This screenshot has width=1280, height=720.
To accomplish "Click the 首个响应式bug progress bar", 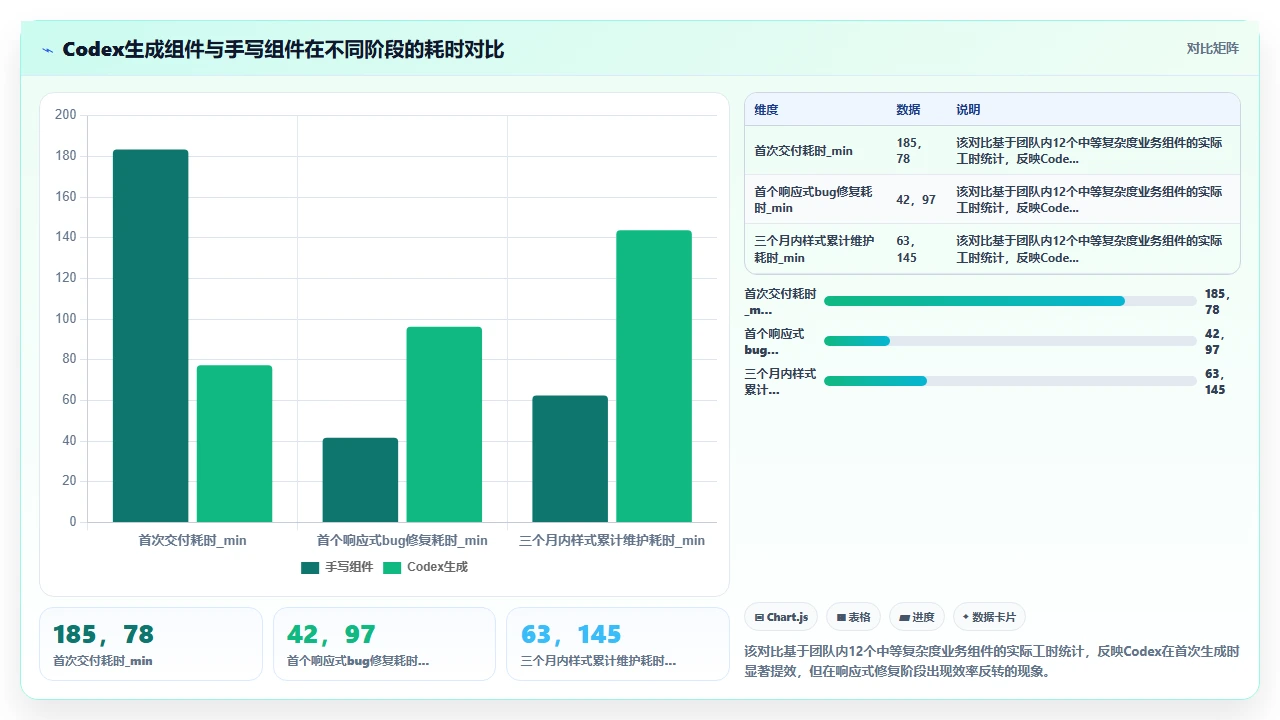I will click(x=1010, y=341).
